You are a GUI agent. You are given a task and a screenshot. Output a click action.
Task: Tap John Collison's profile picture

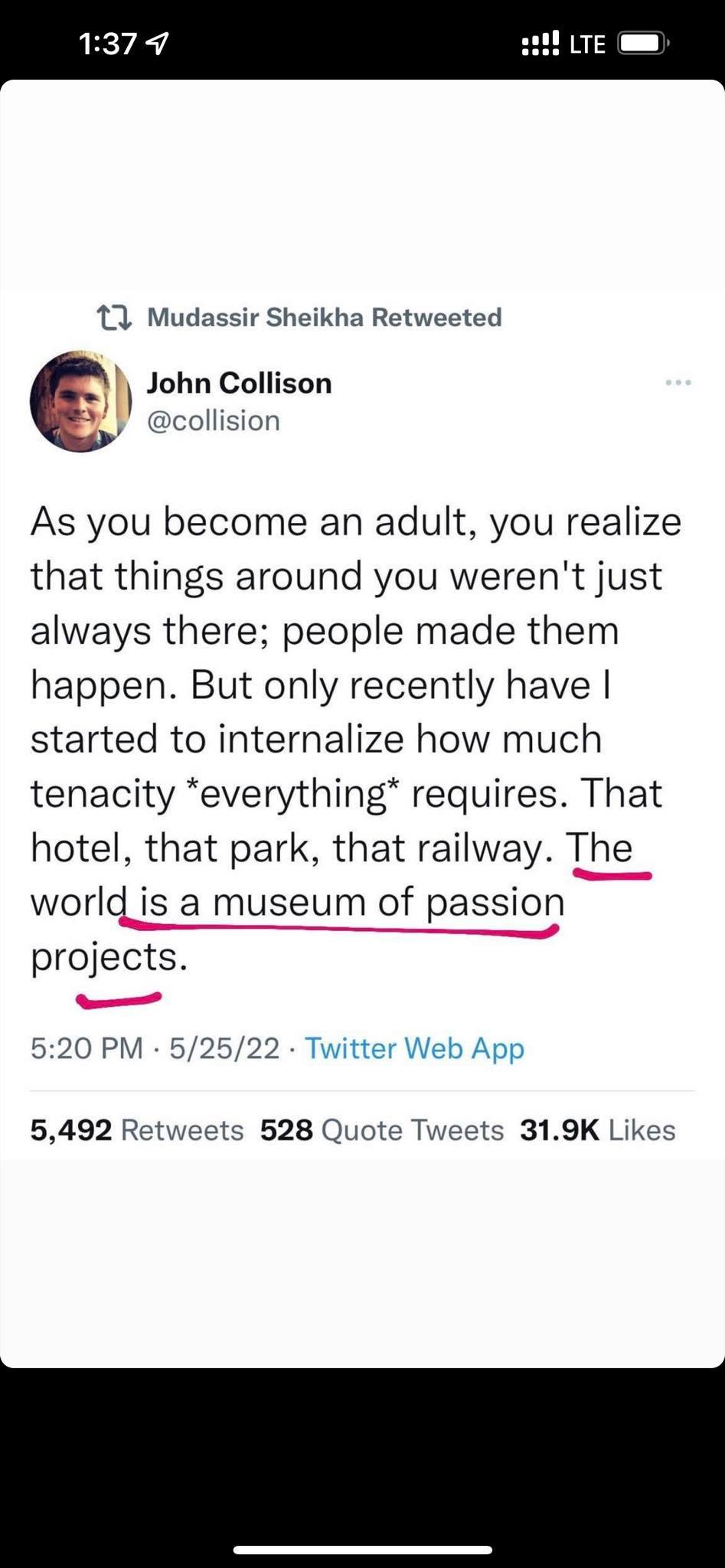pyautogui.click(x=80, y=401)
